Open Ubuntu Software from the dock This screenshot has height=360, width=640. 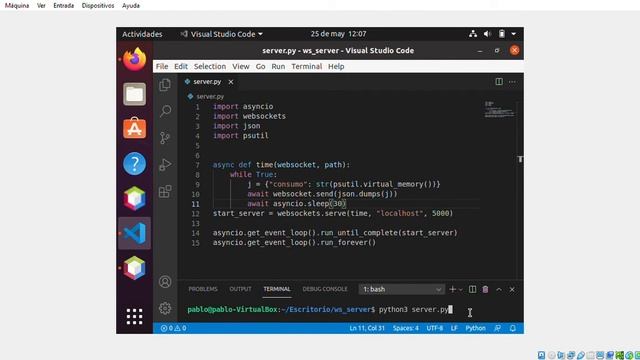[134, 129]
